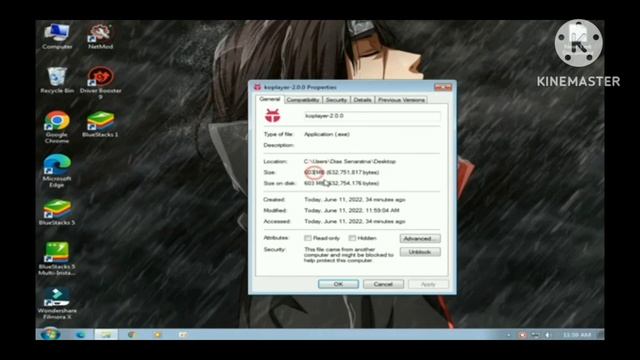This screenshot has height=360, width=640.
Task: Click the Accessed date value text
Action: pyautogui.click(x=355, y=221)
